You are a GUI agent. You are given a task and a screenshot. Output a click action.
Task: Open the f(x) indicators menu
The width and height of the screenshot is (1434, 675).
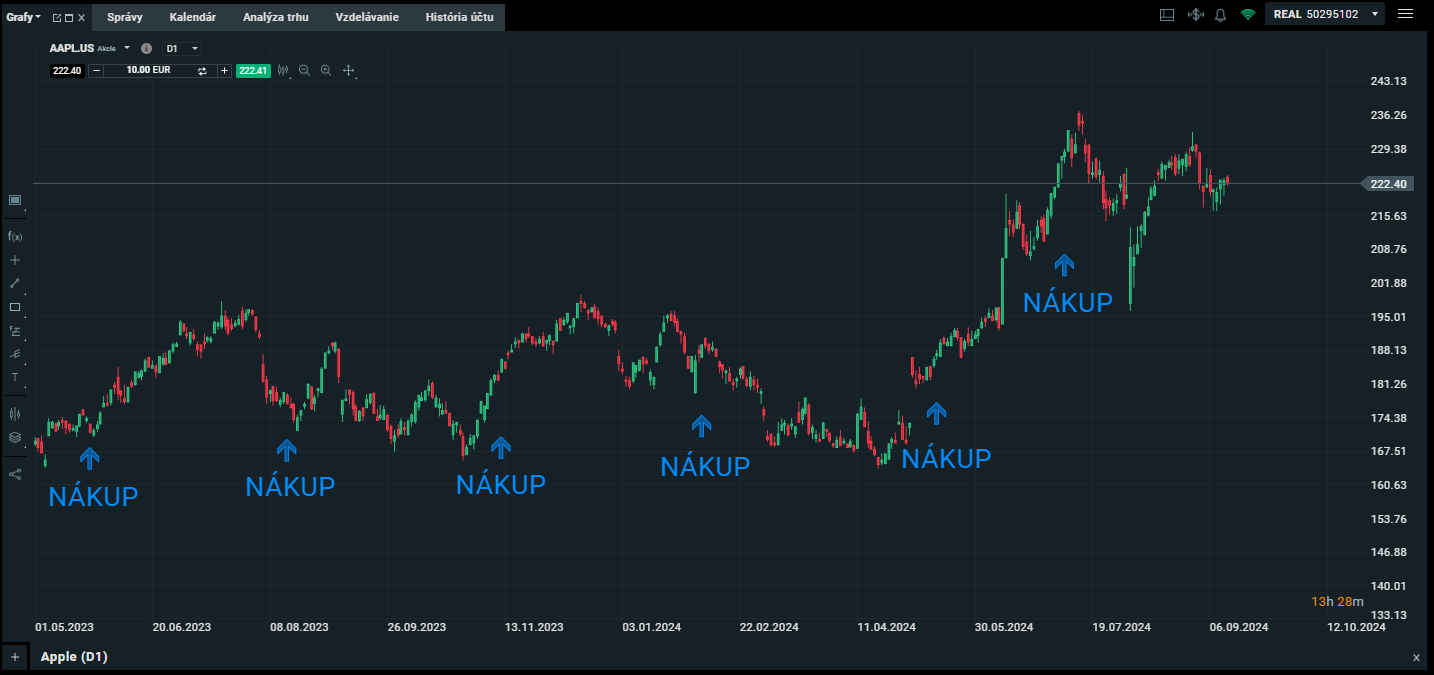point(15,236)
